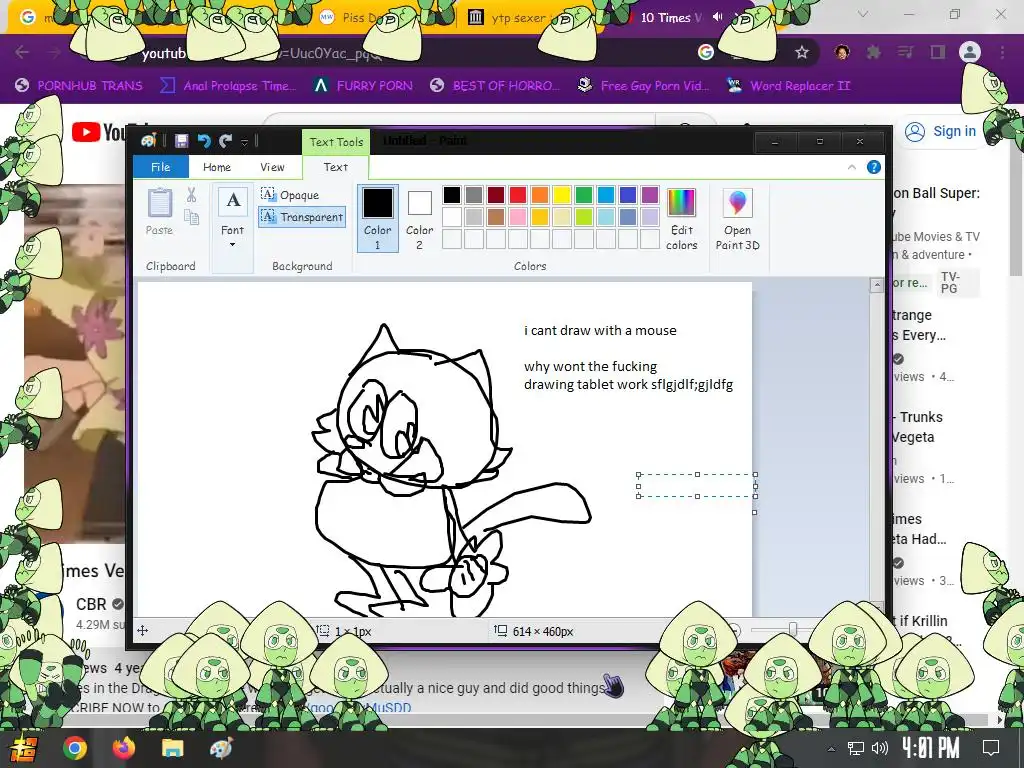
Task: Click the Google icon in address bar
Action: click(705, 52)
